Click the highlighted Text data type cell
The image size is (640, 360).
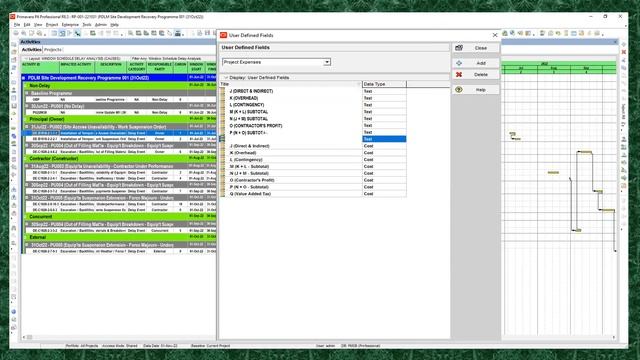click(384, 139)
